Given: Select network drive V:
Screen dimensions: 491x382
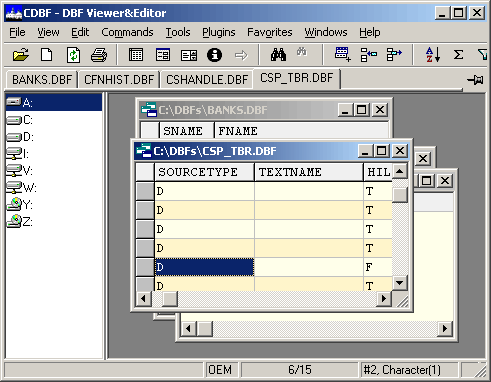Looking at the screenshot, I should (x=19, y=171).
